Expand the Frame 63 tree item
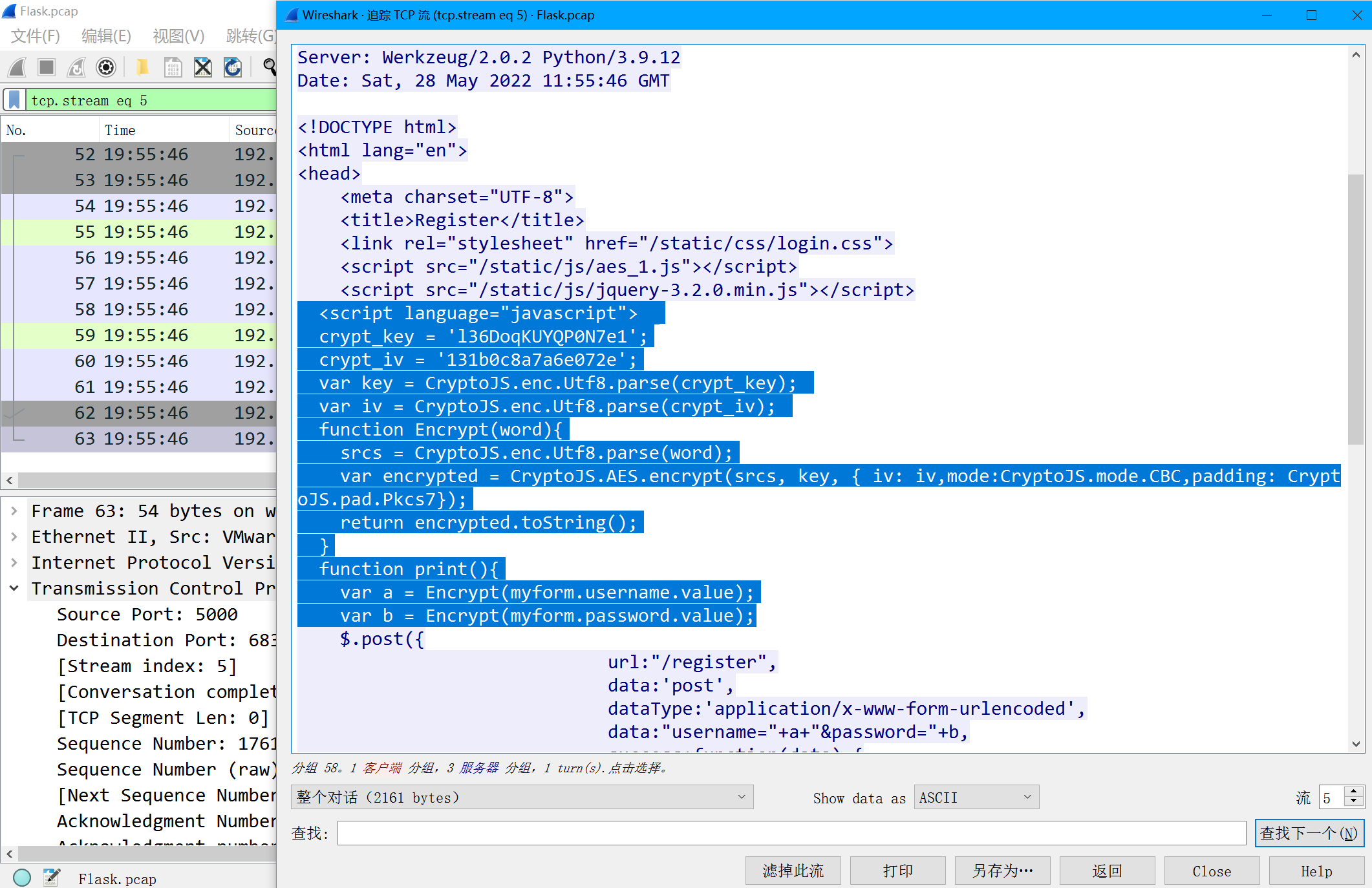This screenshot has width=1372, height=888. click(x=14, y=511)
